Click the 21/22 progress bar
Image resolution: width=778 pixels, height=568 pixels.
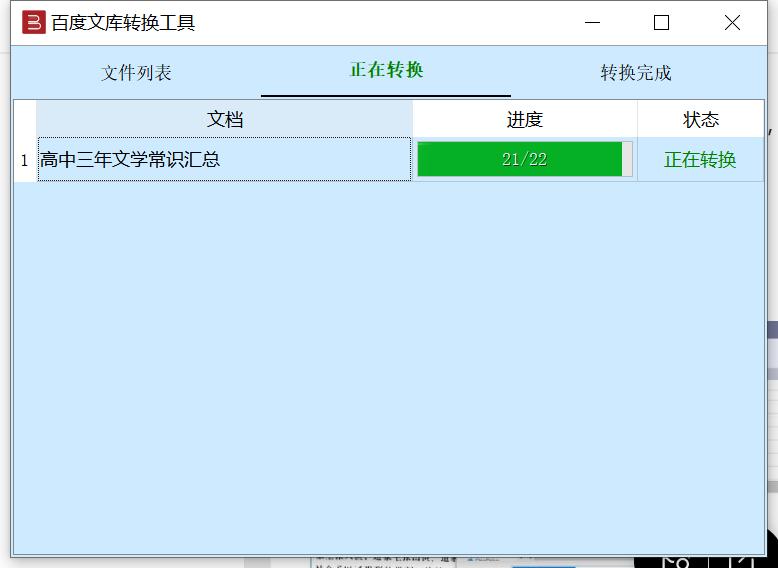[x=524, y=159]
